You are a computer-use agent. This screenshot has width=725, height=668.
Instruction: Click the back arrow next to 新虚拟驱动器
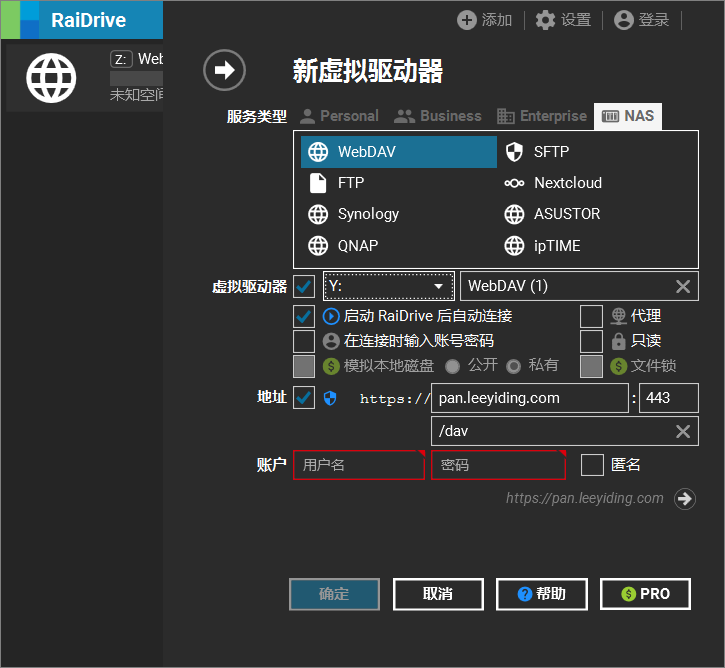224,70
